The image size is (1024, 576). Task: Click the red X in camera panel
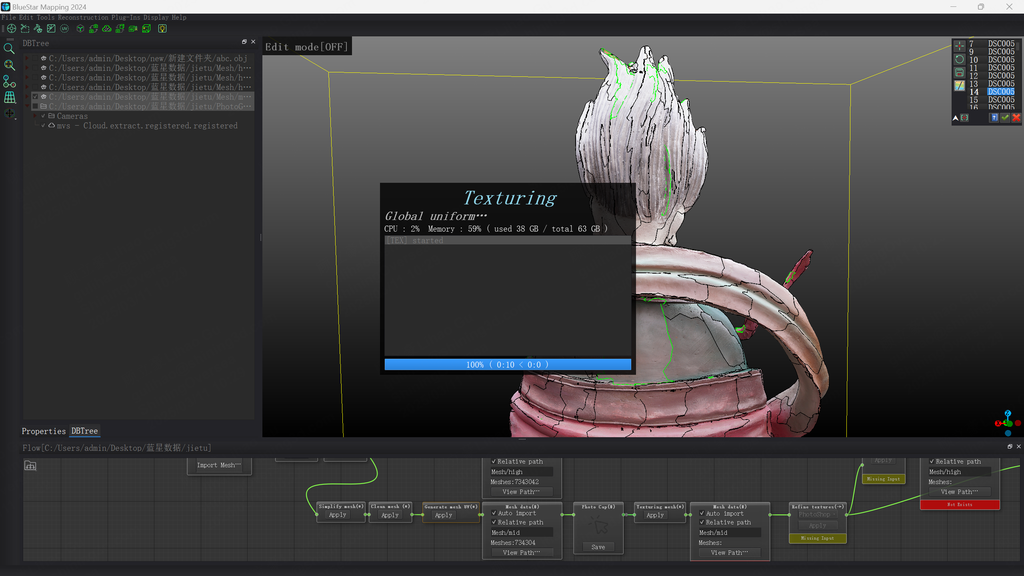click(x=1017, y=118)
